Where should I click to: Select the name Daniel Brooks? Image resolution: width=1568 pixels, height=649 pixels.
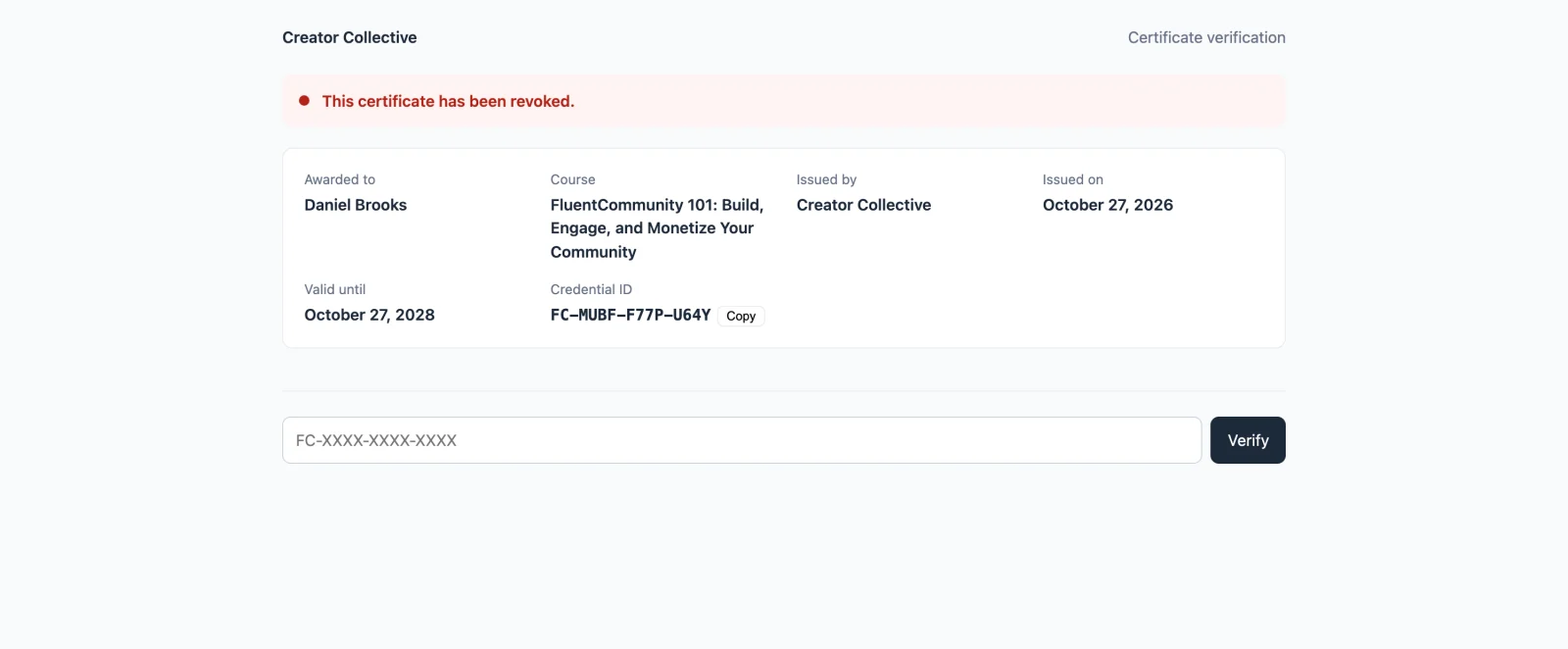point(356,205)
